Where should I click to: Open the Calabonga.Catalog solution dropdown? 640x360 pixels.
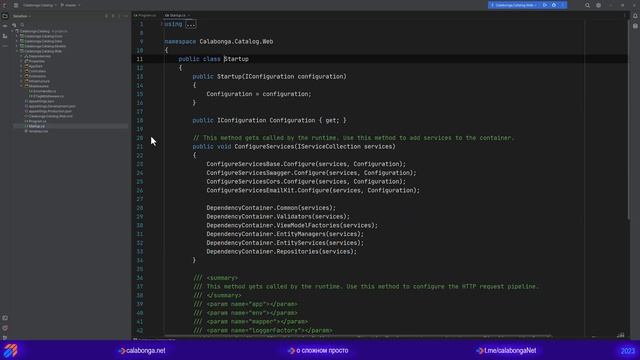coord(40,5)
